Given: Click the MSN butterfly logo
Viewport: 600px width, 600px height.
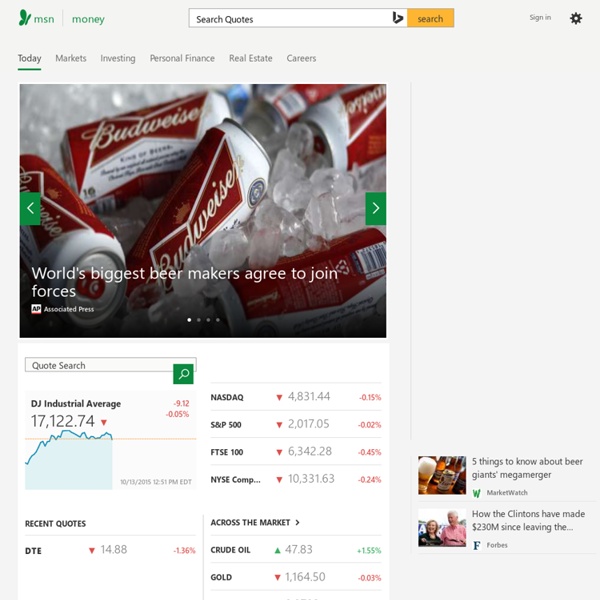Looking at the screenshot, I should pos(24,18).
